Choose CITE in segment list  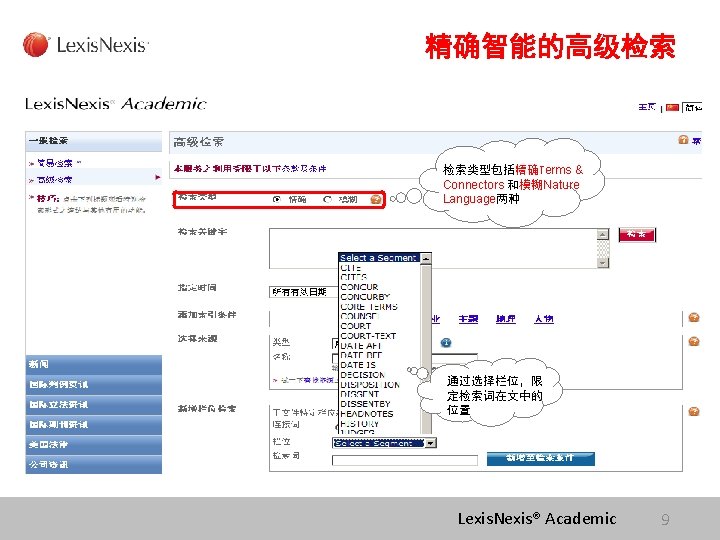351,267
